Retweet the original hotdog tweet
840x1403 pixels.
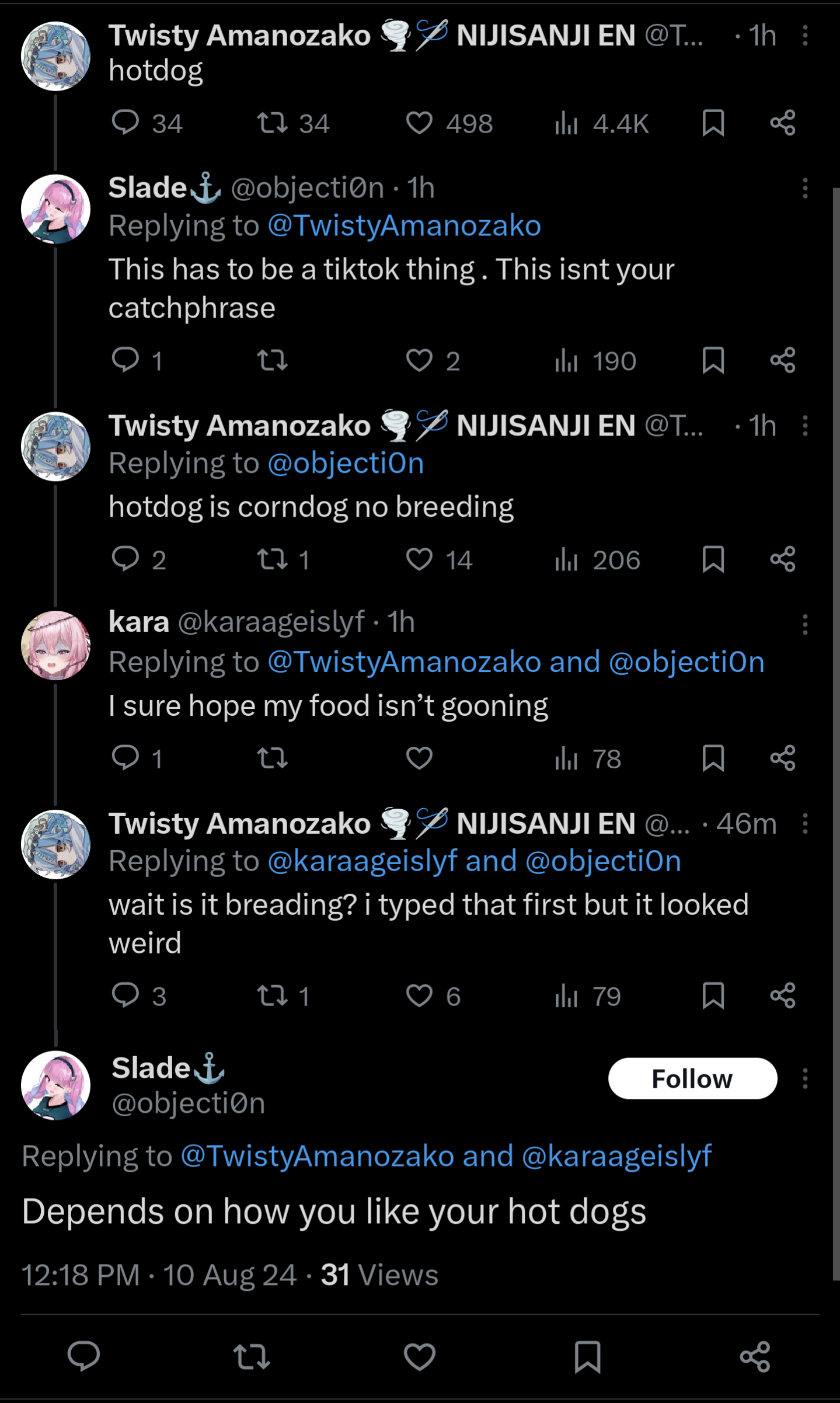click(x=273, y=123)
